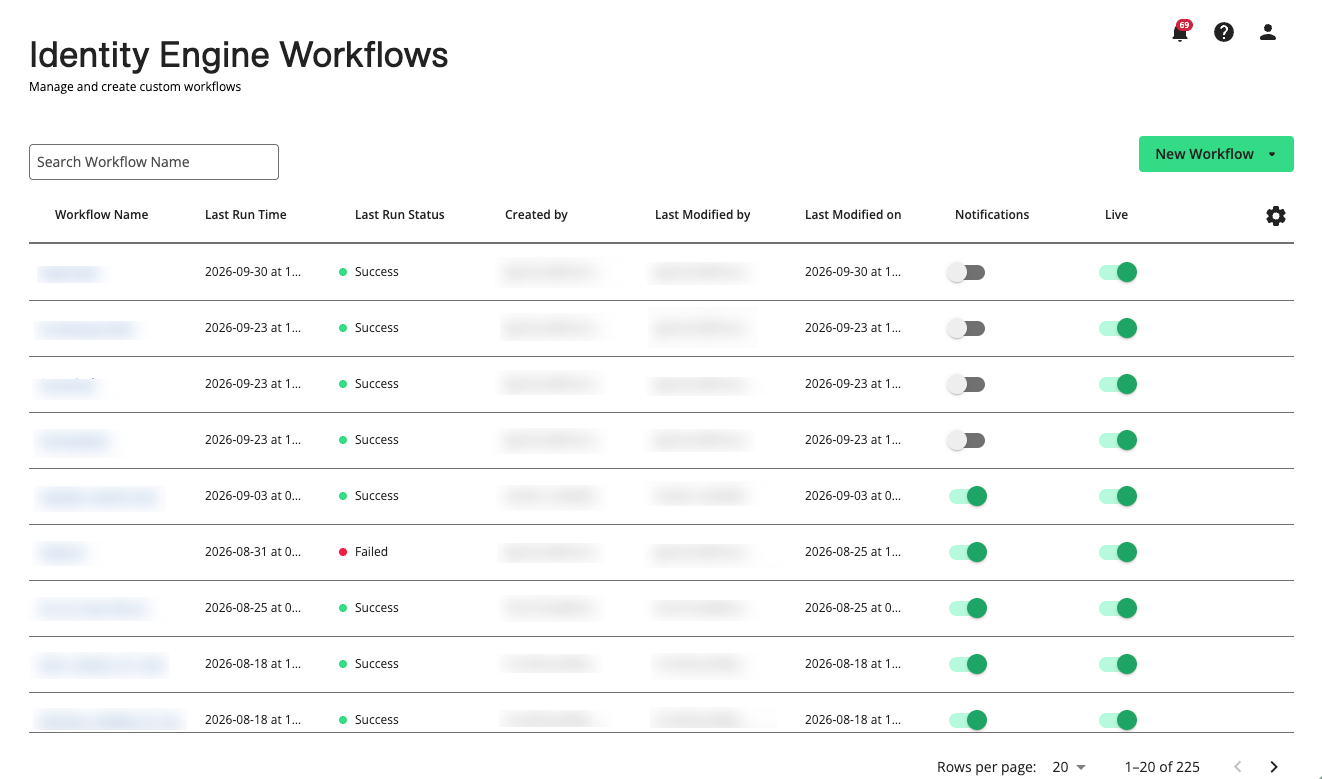Sort by the Last Modified on header
The width and height of the screenshot is (1322, 779).
[x=853, y=215]
